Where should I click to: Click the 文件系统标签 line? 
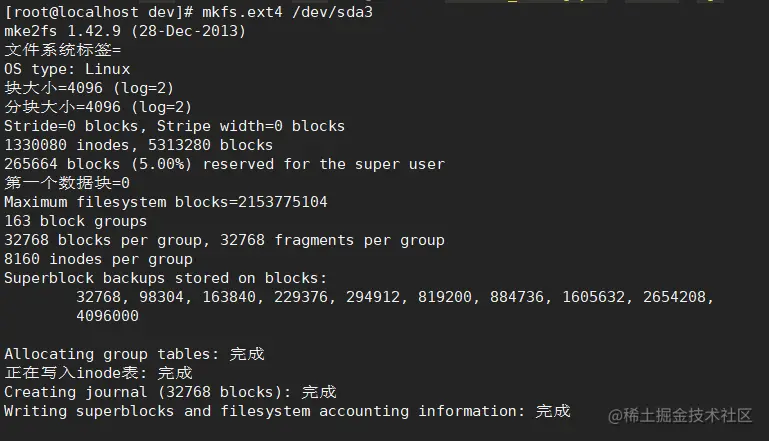coord(62,50)
